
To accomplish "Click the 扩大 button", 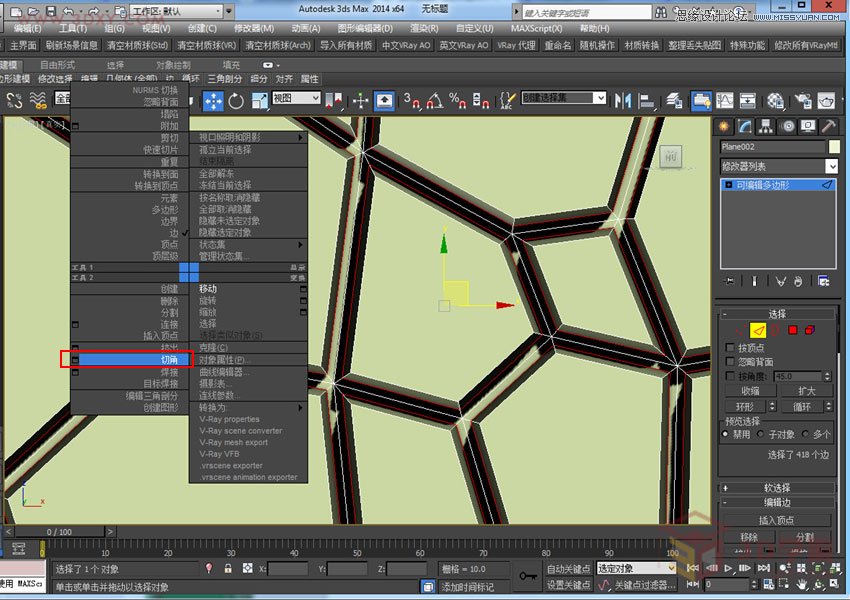I will click(x=807, y=391).
